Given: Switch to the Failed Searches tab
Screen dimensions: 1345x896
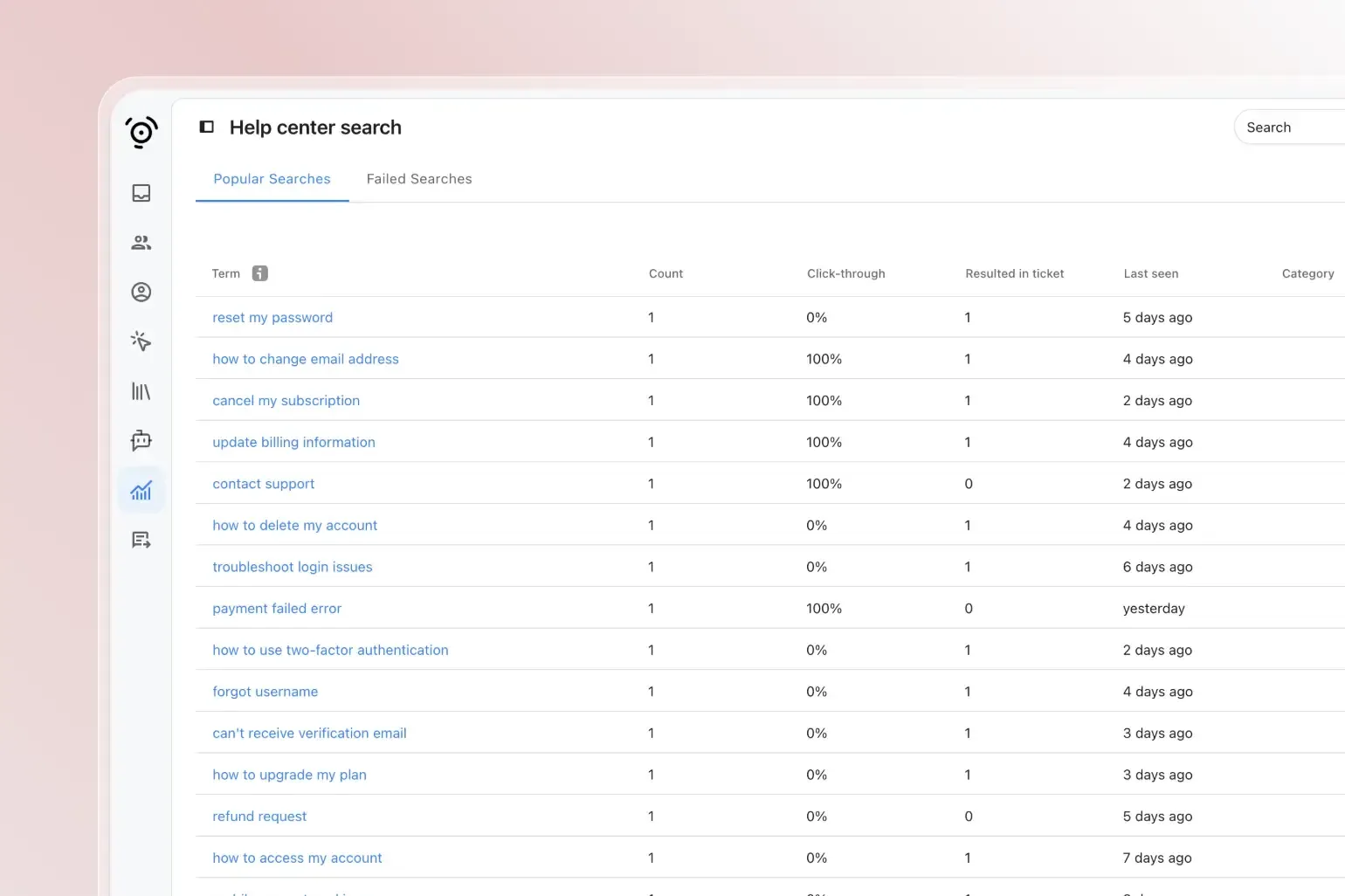Looking at the screenshot, I should [419, 179].
